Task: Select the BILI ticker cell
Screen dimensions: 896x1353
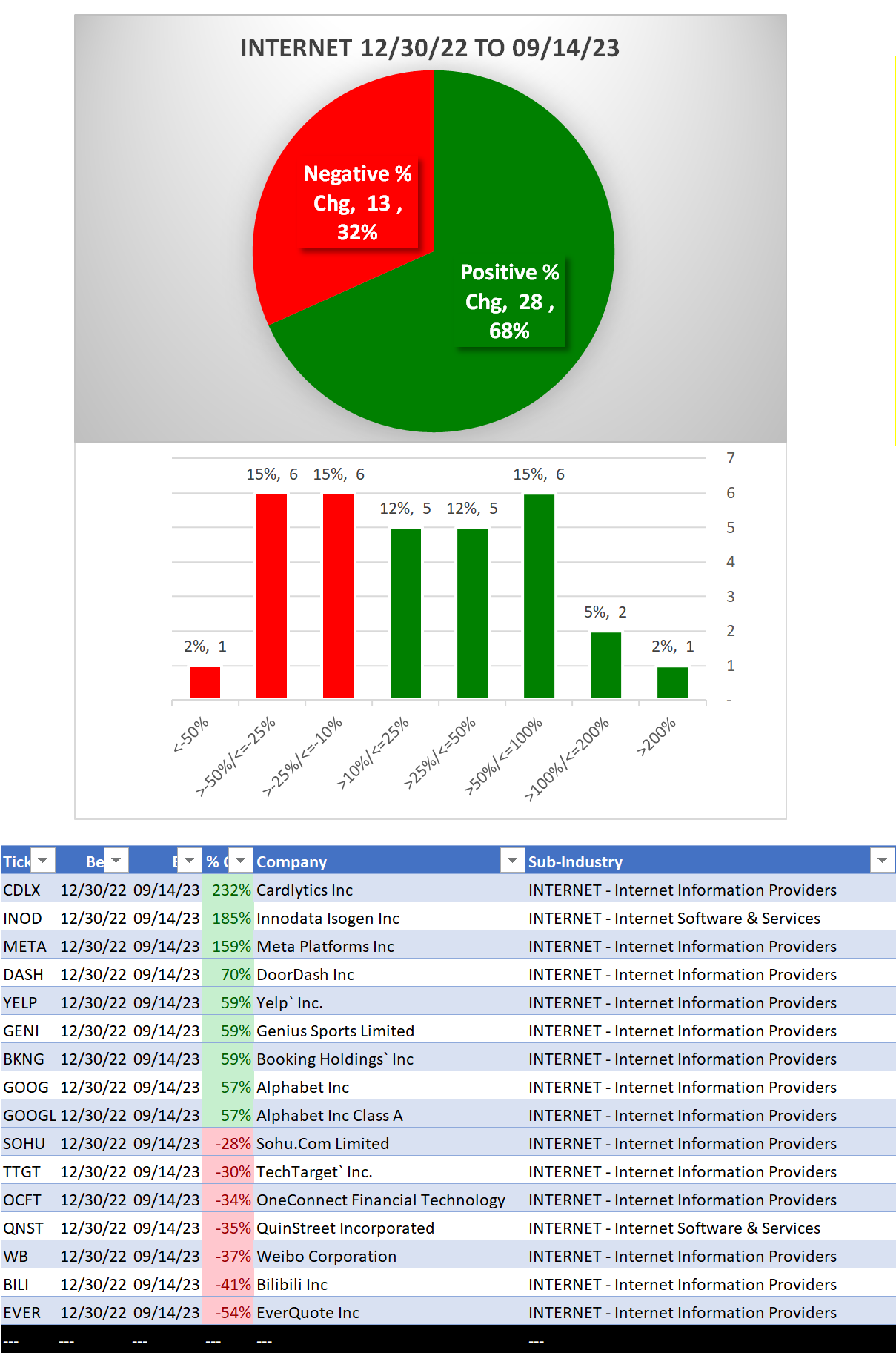Action: [x=29, y=1284]
